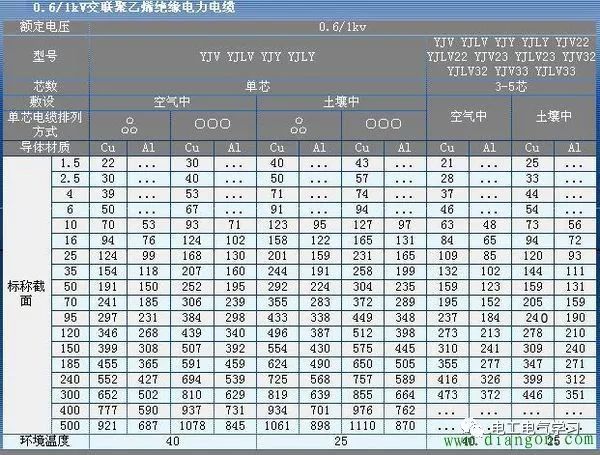Select the YJV YJLV YJY YJLY model cell

(x=258, y=57)
